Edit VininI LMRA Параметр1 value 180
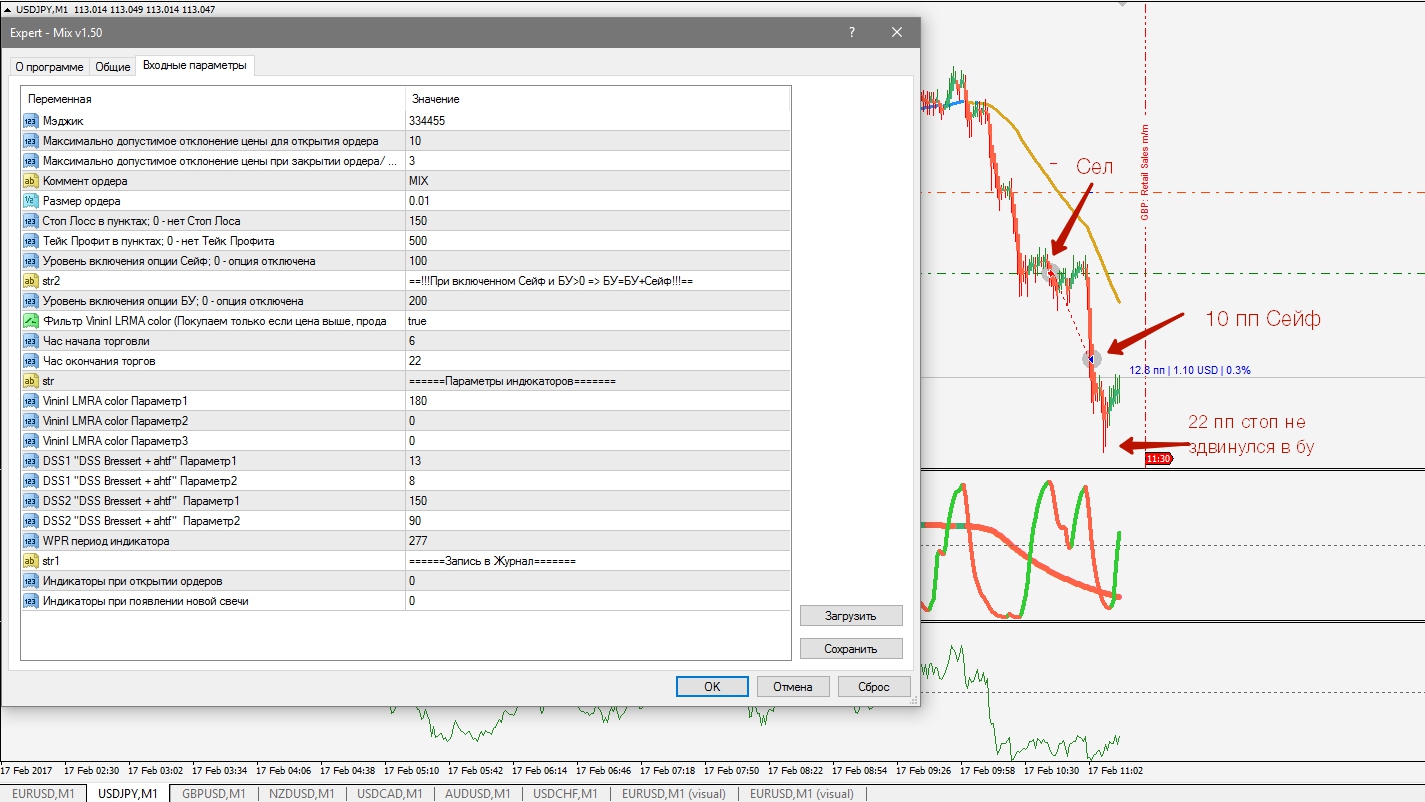The image size is (1425, 802). click(x=598, y=401)
